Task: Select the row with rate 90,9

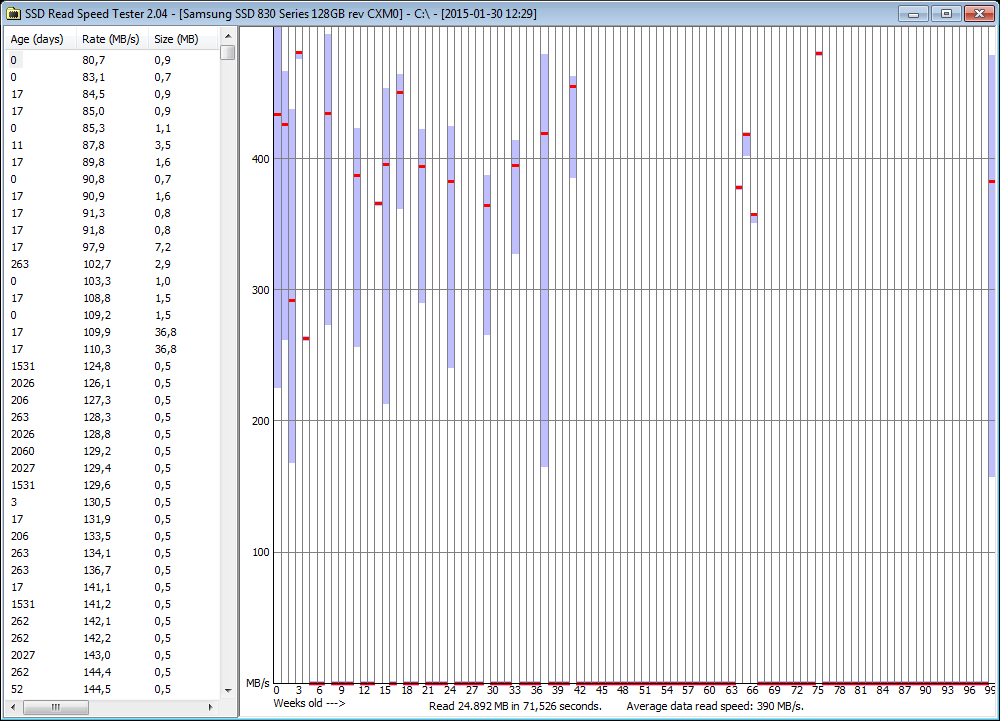Action: point(112,196)
